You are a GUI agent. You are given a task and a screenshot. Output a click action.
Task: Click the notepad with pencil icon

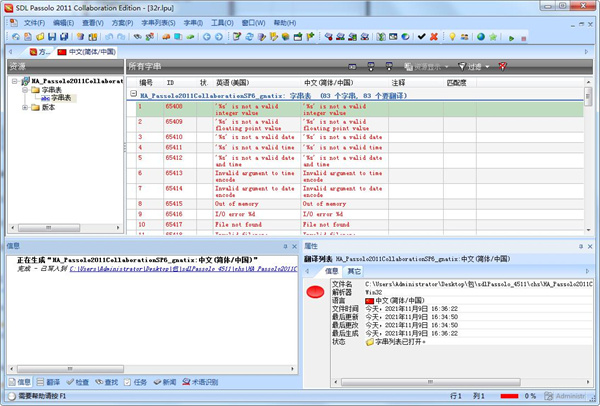[237, 37]
